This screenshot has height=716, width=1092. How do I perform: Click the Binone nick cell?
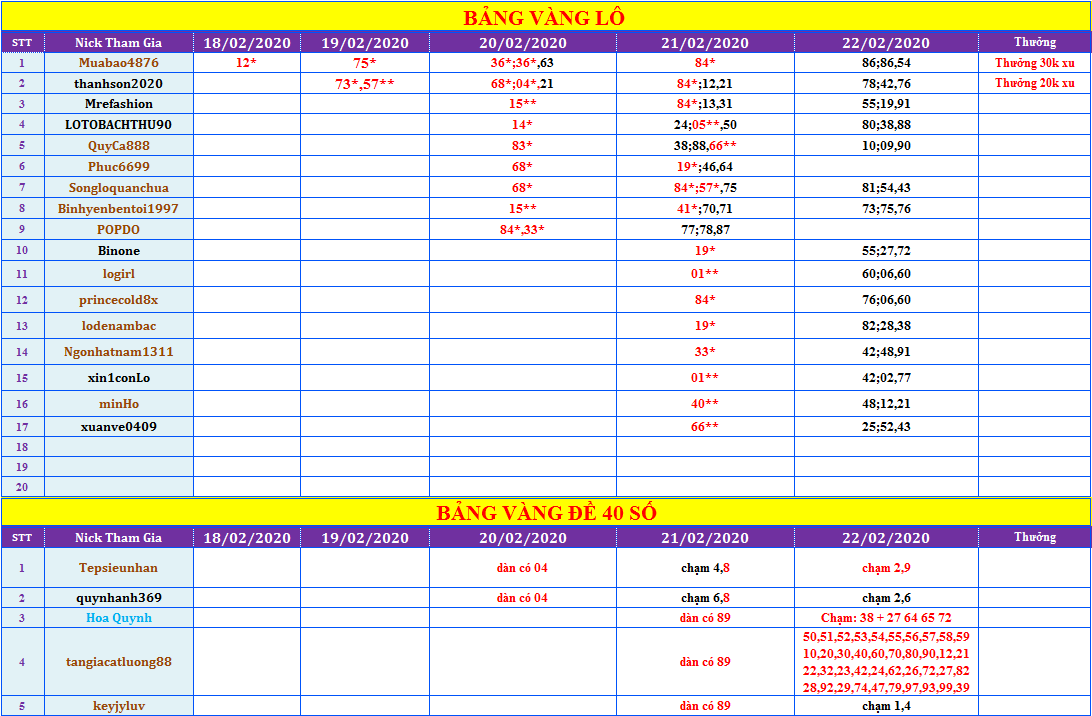(118, 251)
